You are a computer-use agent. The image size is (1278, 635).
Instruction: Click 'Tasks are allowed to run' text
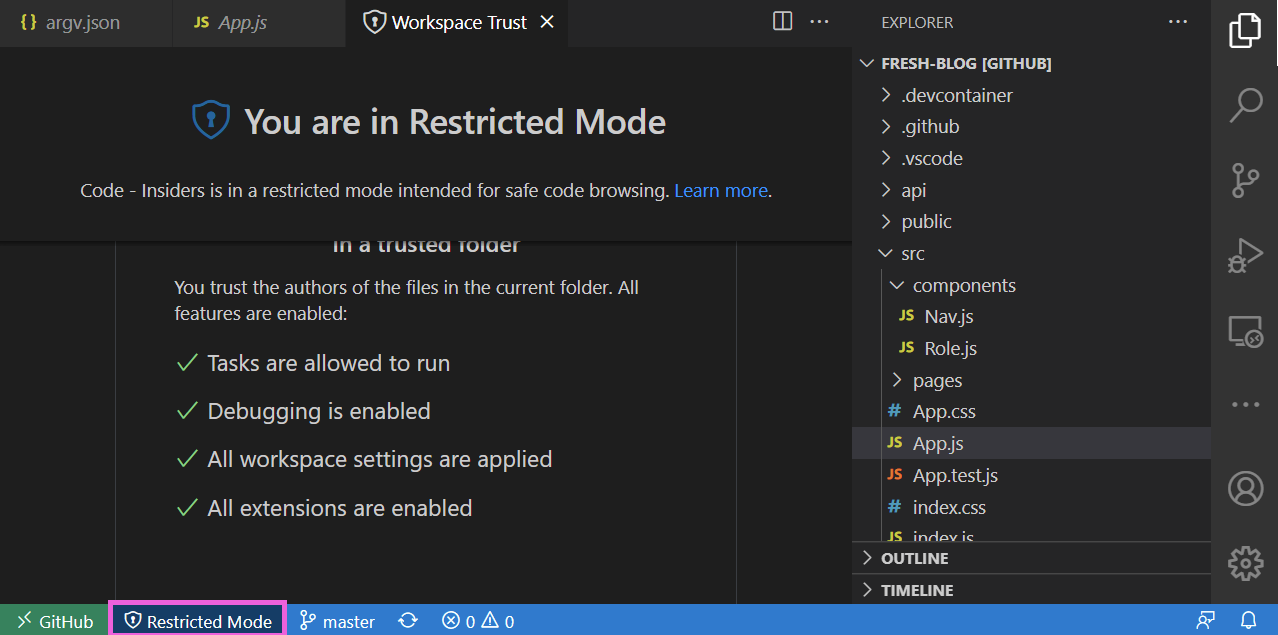coord(328,364)
